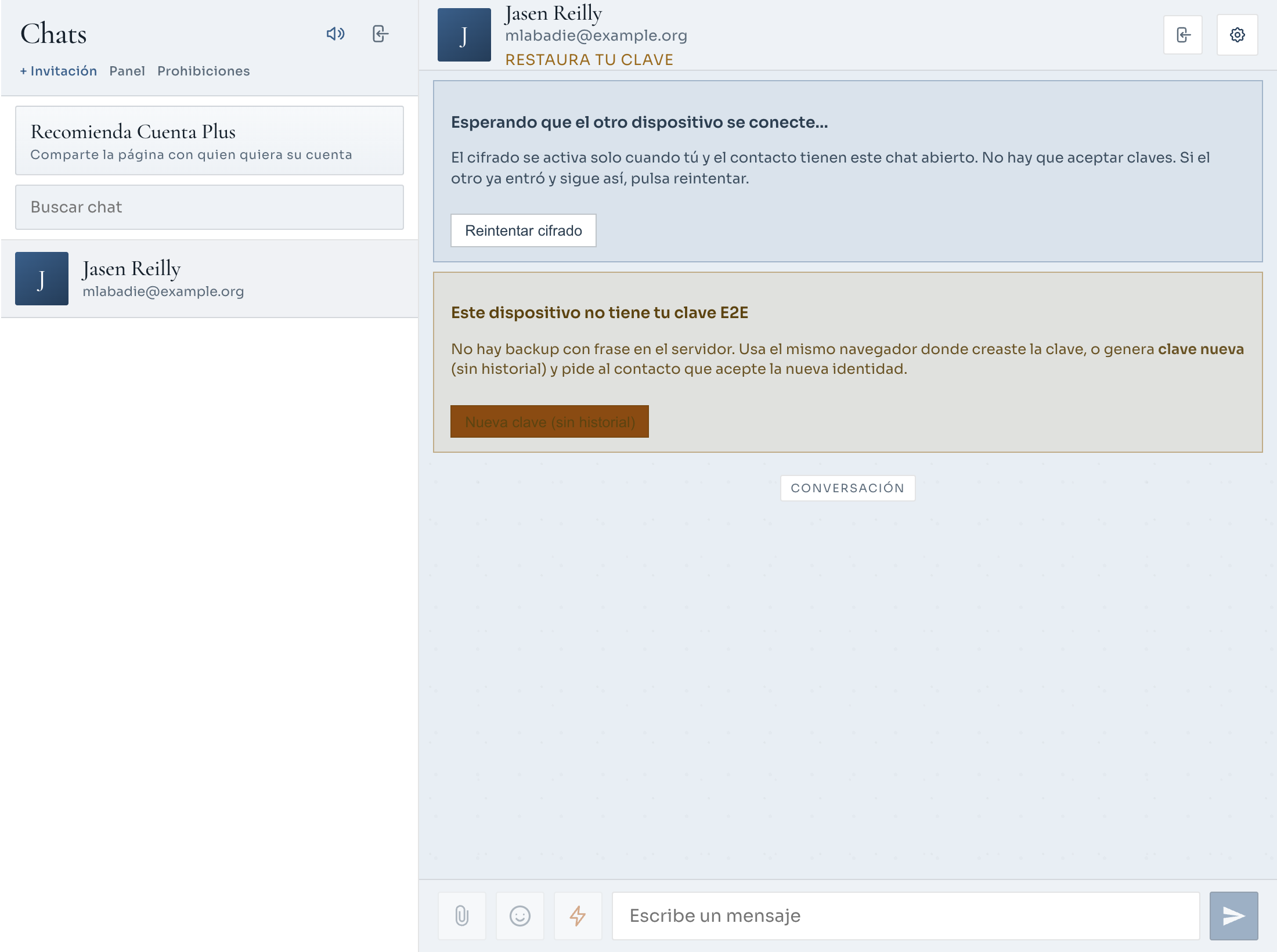
Task: Send message with the paper plane icon
Action: pyautogui.click(x=1233, y=916)
